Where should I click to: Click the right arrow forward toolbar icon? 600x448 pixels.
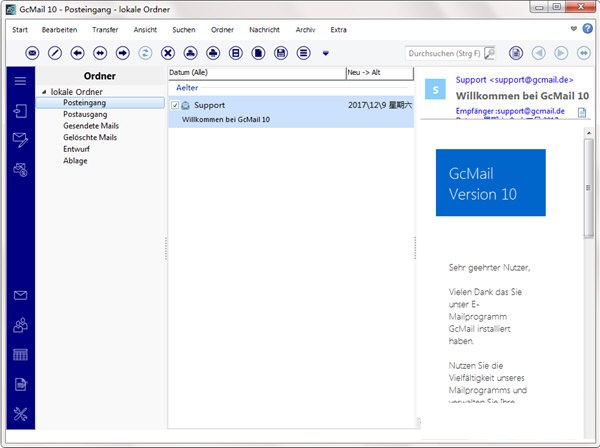[x=123, y=53]
